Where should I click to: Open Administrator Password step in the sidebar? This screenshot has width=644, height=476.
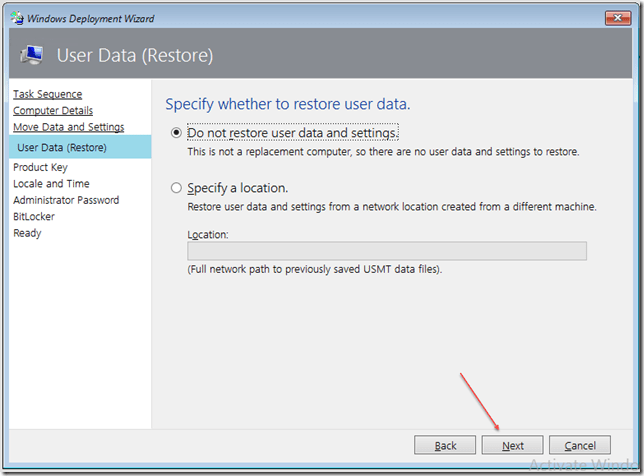pos(66,200)
